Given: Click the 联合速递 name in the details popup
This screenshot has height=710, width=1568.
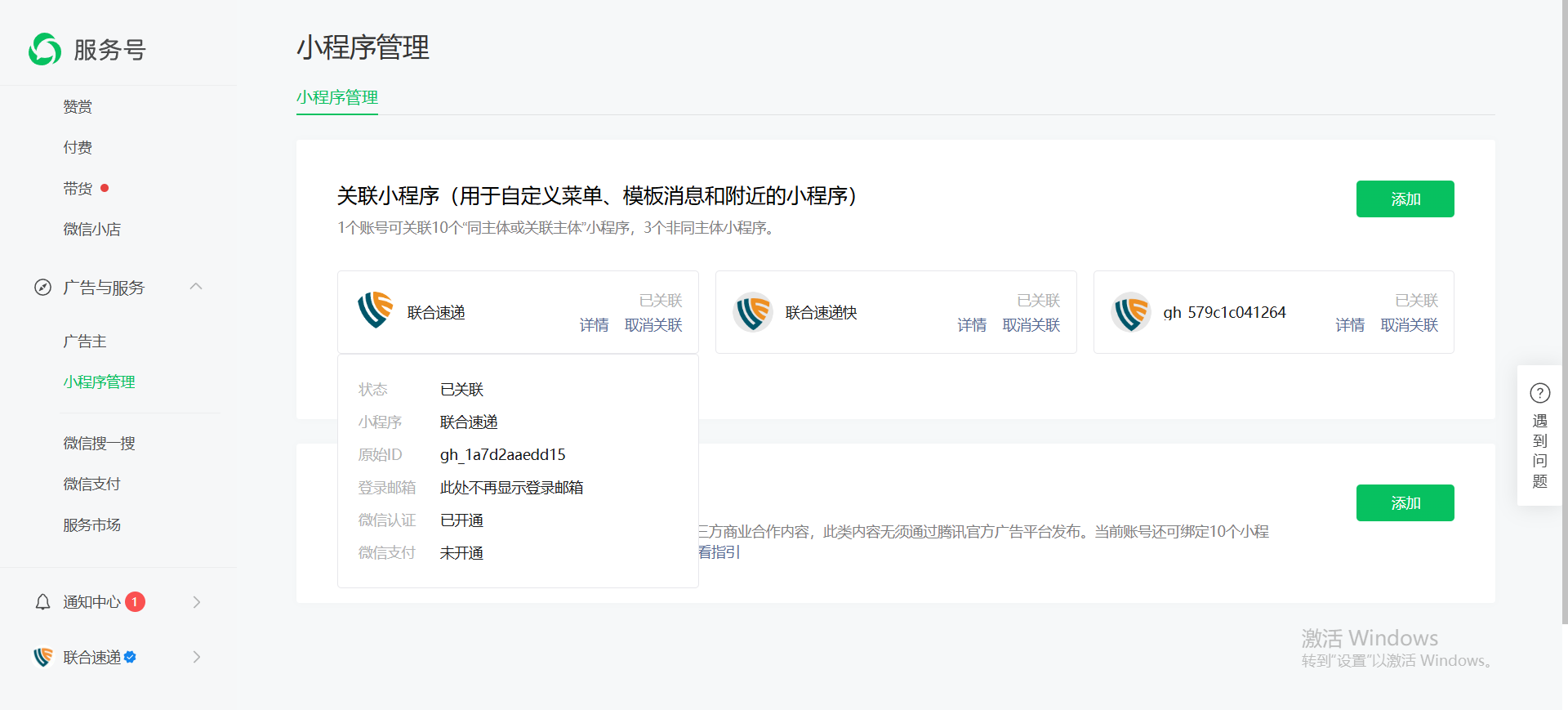Looking at the screenshot, I should tap(469, 422).
